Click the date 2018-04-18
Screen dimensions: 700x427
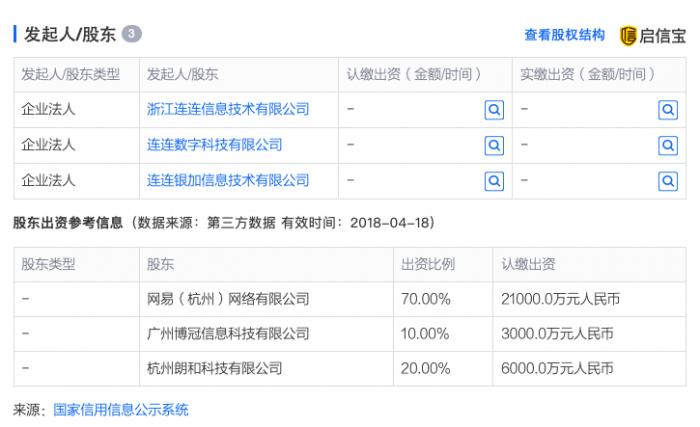389,222
